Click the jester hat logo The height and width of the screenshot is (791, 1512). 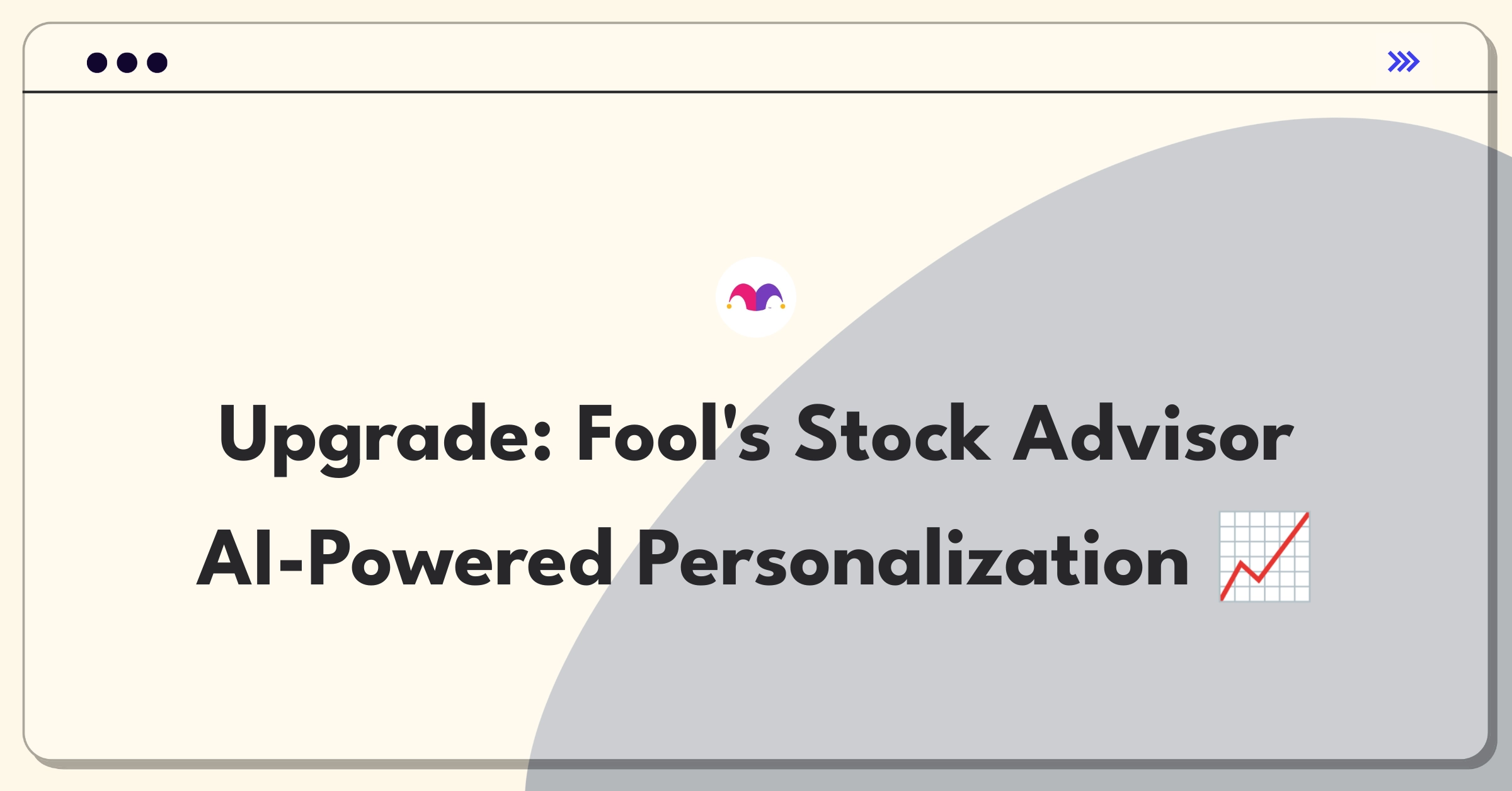click(x=756, y=297)
